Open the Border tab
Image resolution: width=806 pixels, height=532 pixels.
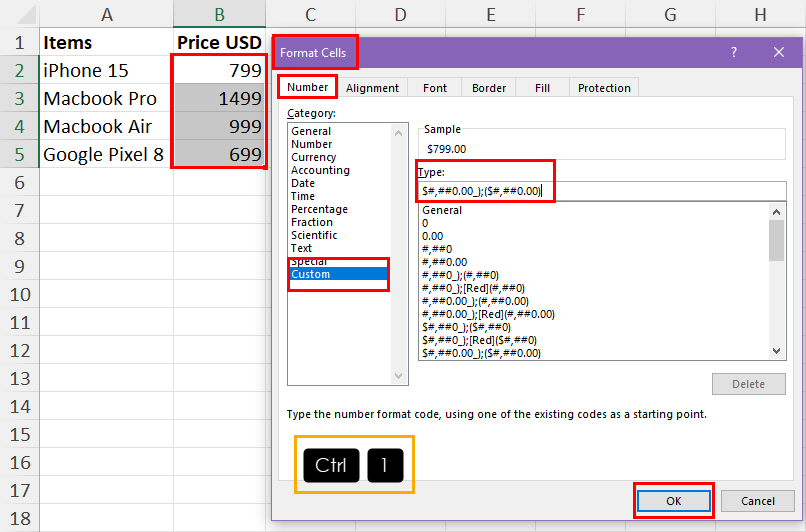click(489, 88)
